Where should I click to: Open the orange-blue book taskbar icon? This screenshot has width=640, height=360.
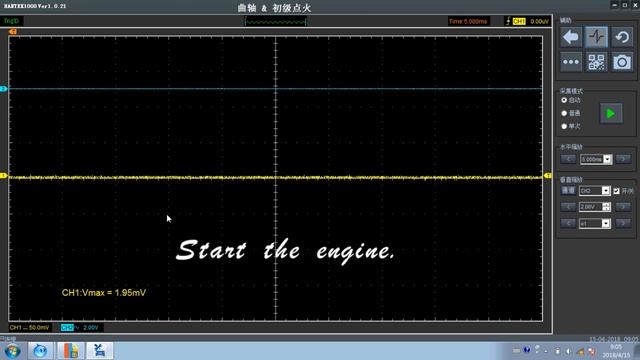click(x=71, y=351)
